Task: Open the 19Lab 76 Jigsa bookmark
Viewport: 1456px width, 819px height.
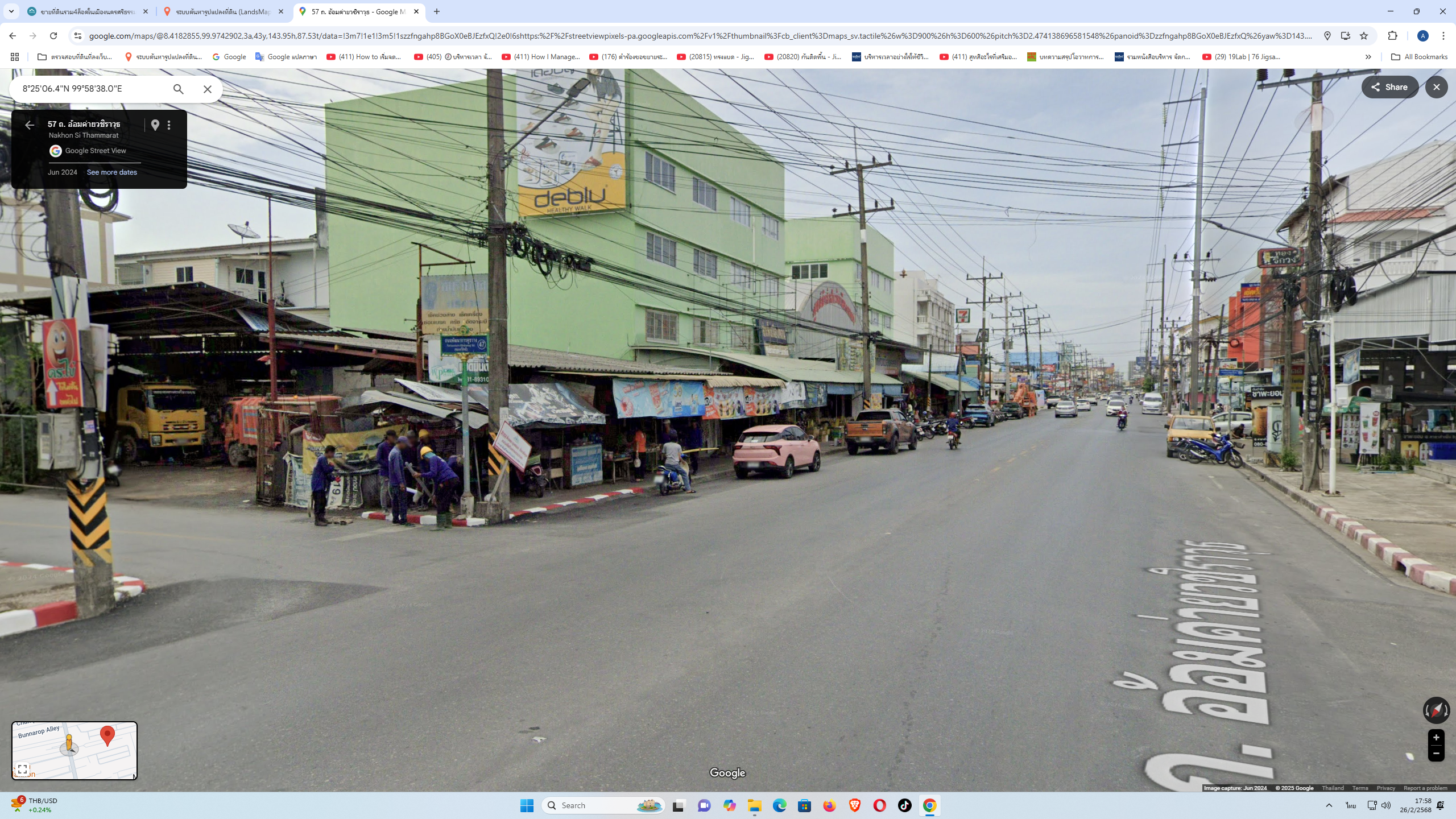Action: pos(1242,57)
